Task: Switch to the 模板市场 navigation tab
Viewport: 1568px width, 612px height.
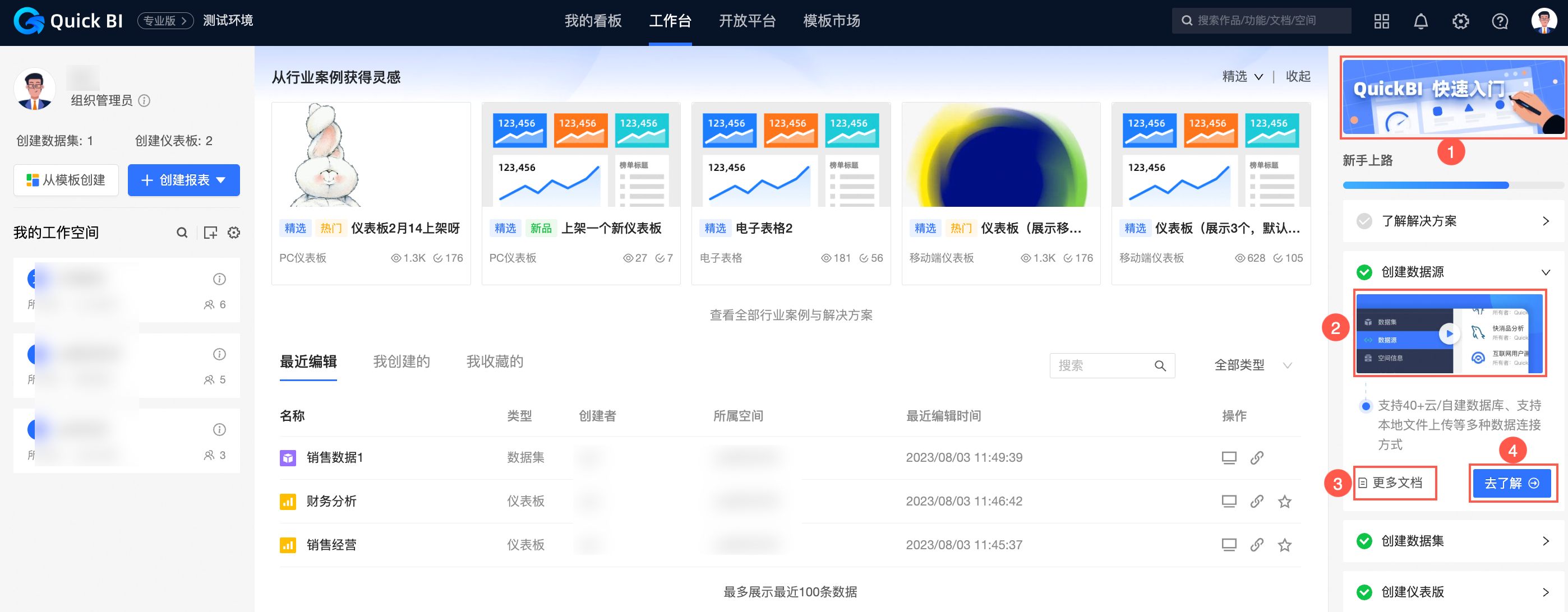Action: (832, 21)
